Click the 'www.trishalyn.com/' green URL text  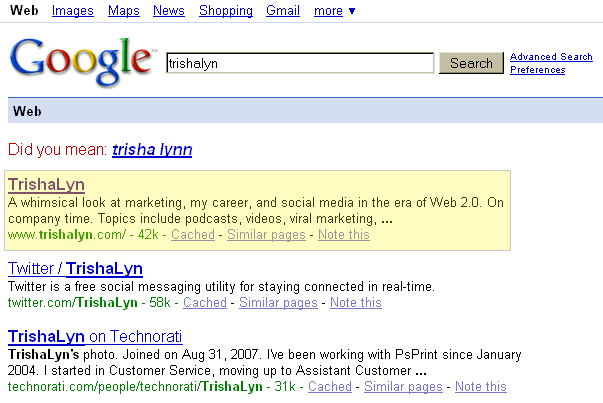coord(67,235)
